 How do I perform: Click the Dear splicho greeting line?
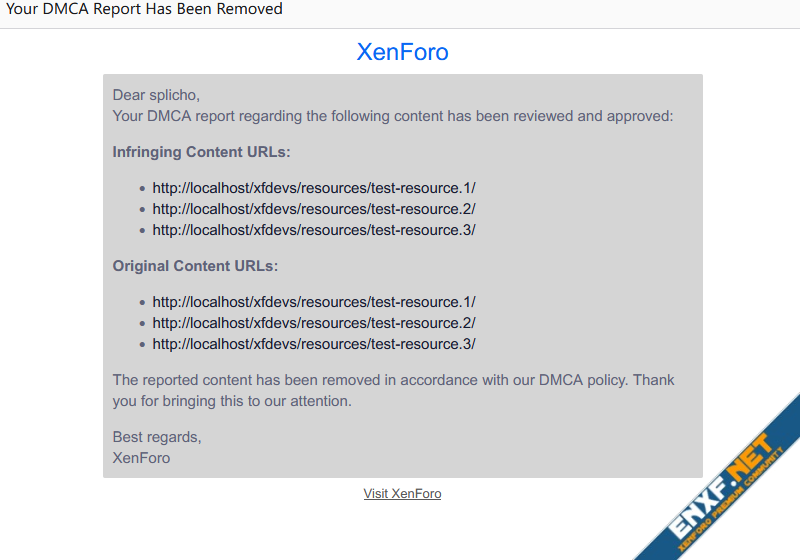pyautogui.click(x=156, y=95)
